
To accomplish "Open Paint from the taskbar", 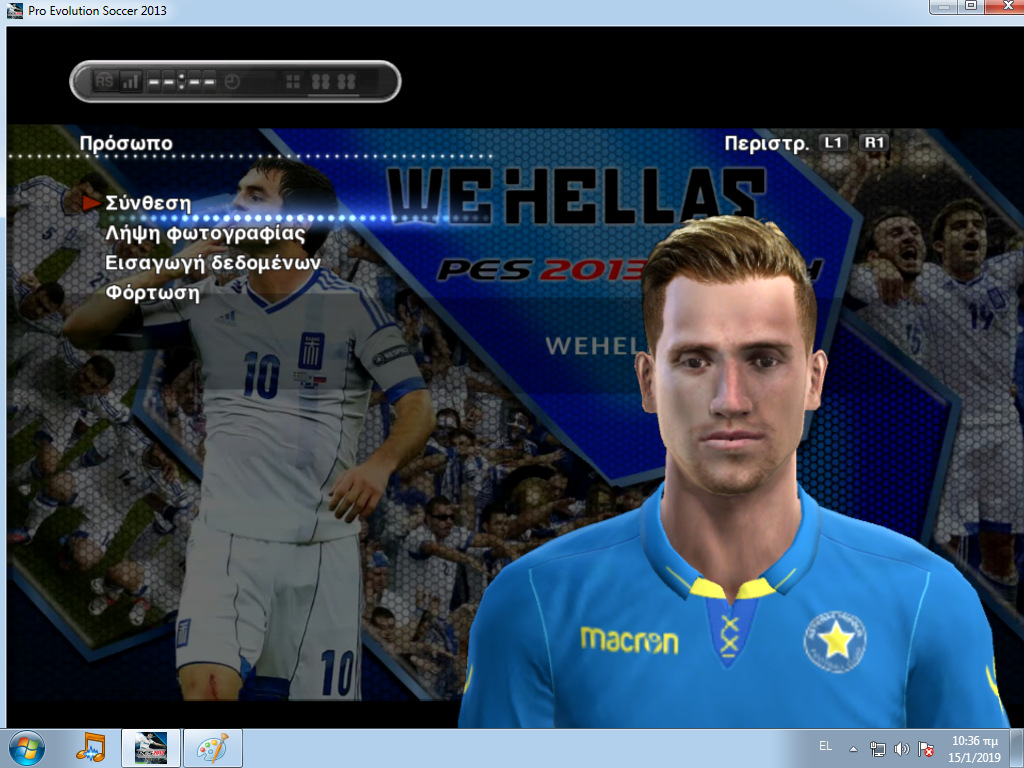I will [x=213, y=748].
